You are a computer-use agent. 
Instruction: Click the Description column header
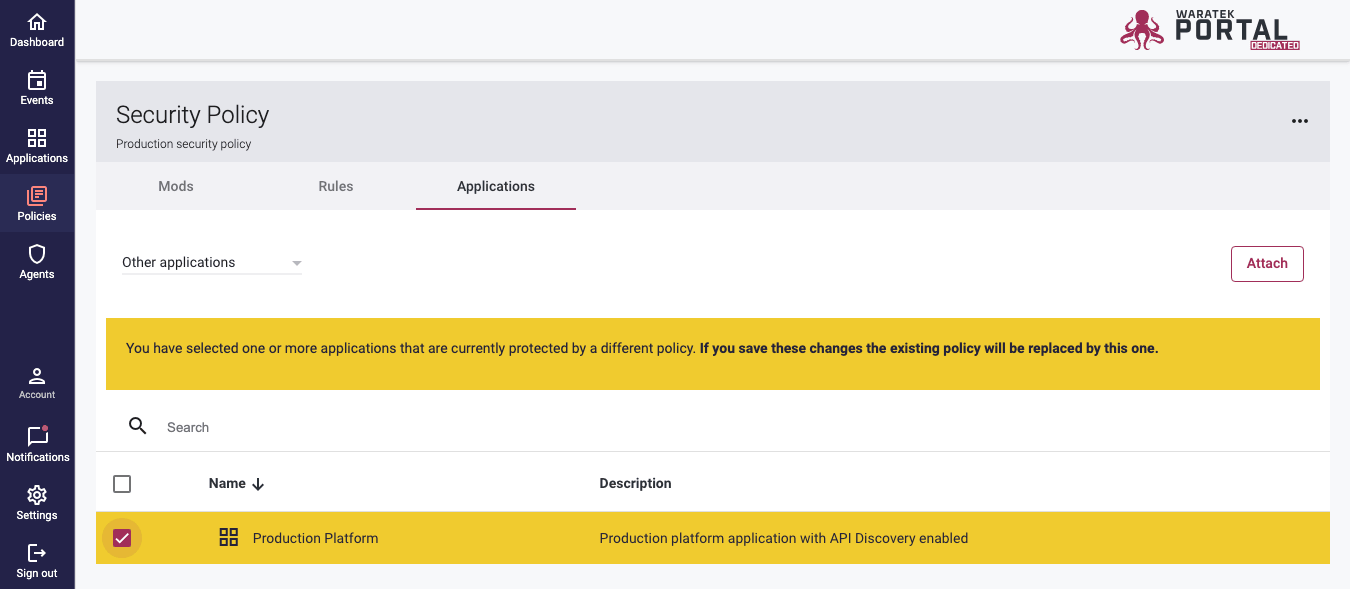coord(635,483)
